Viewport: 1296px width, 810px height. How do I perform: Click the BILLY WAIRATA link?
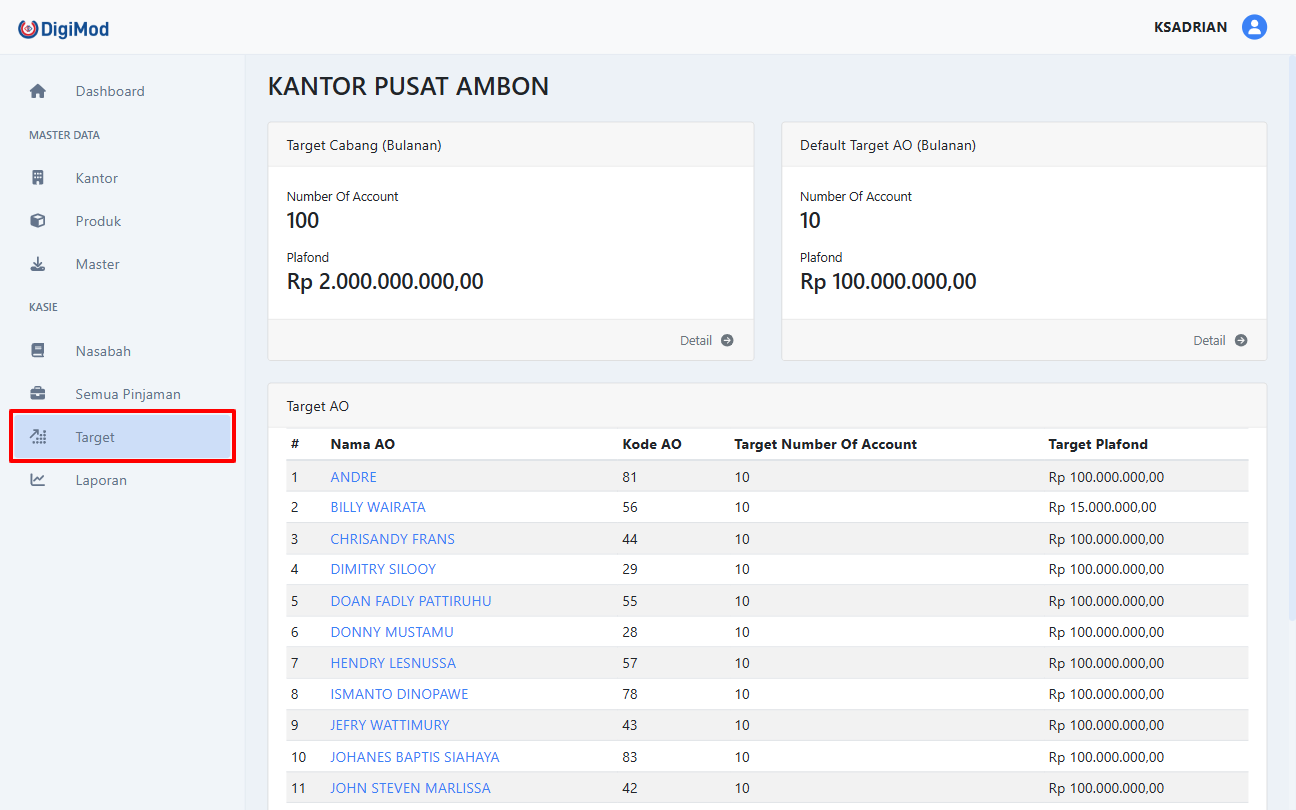coord(378,507)
